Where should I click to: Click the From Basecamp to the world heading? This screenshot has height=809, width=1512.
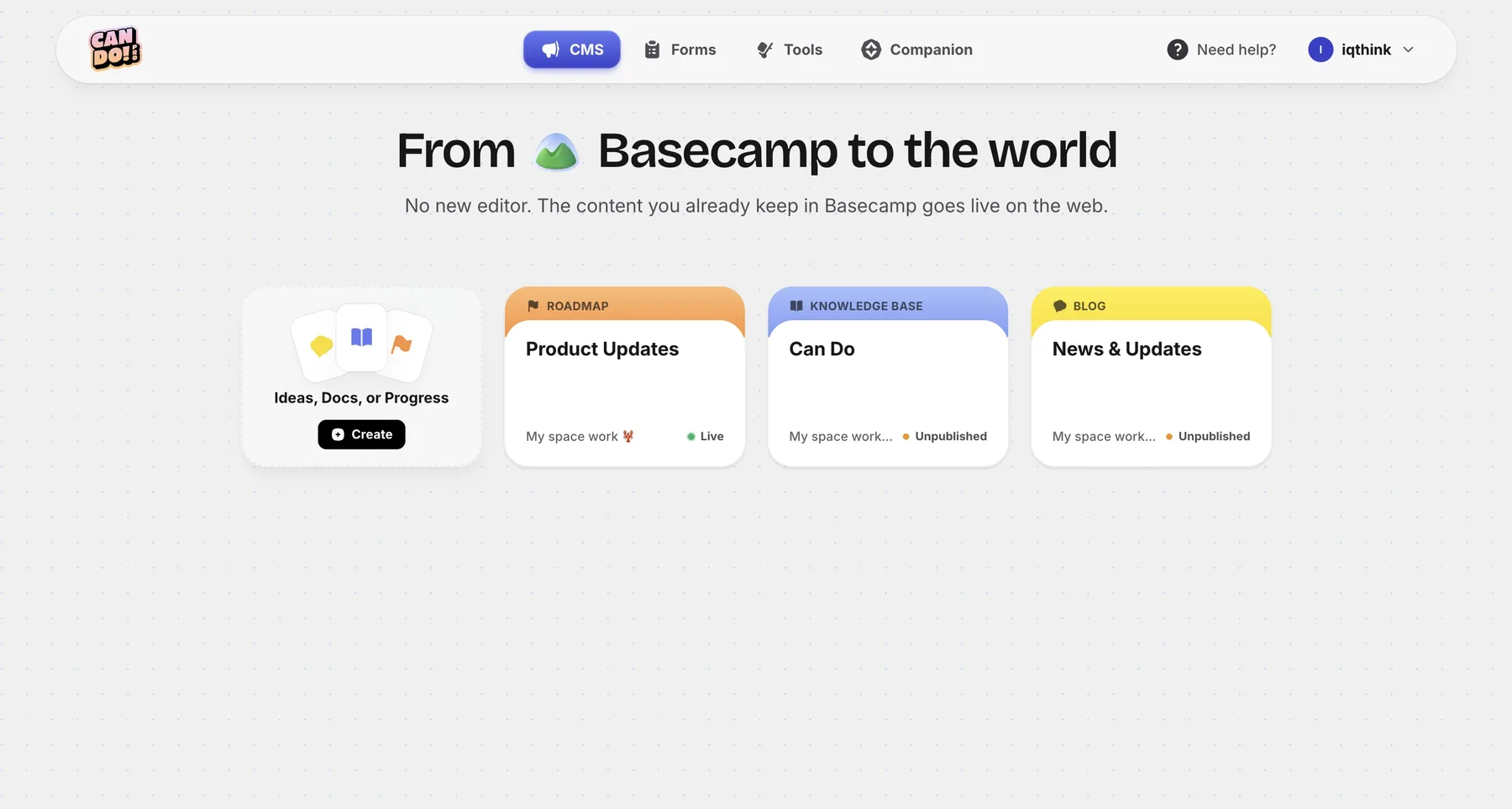click(x=757, y=151)
